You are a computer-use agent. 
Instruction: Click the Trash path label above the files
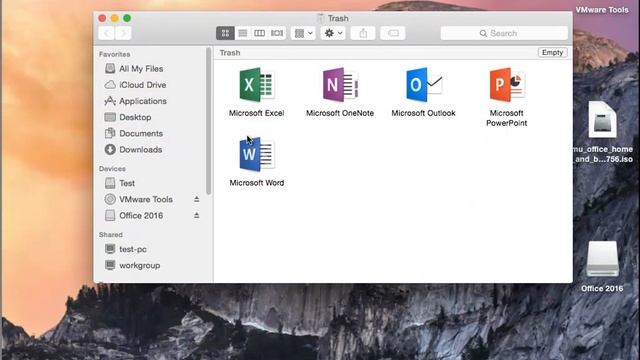230,53
